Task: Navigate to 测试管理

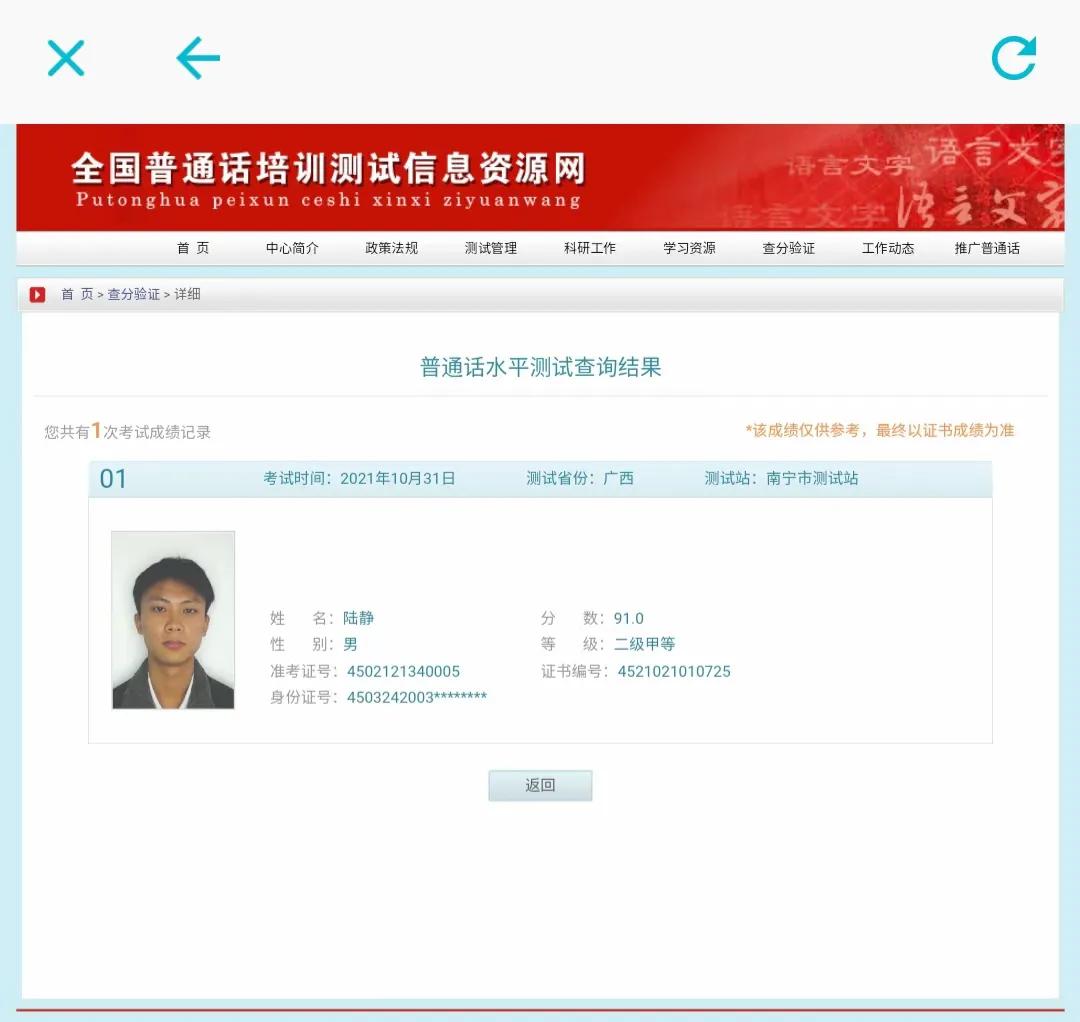Action: 490,249
